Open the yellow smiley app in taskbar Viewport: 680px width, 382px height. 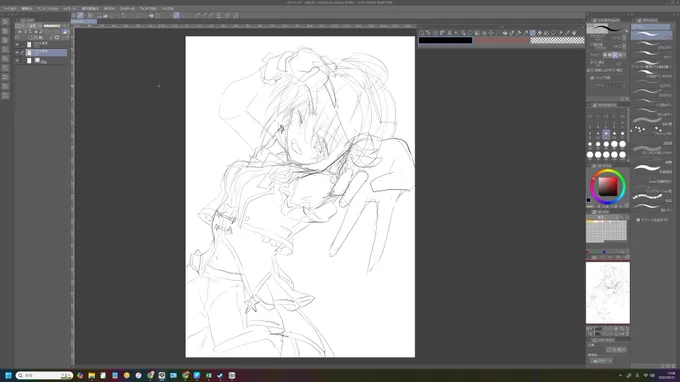tap(127, 375)
